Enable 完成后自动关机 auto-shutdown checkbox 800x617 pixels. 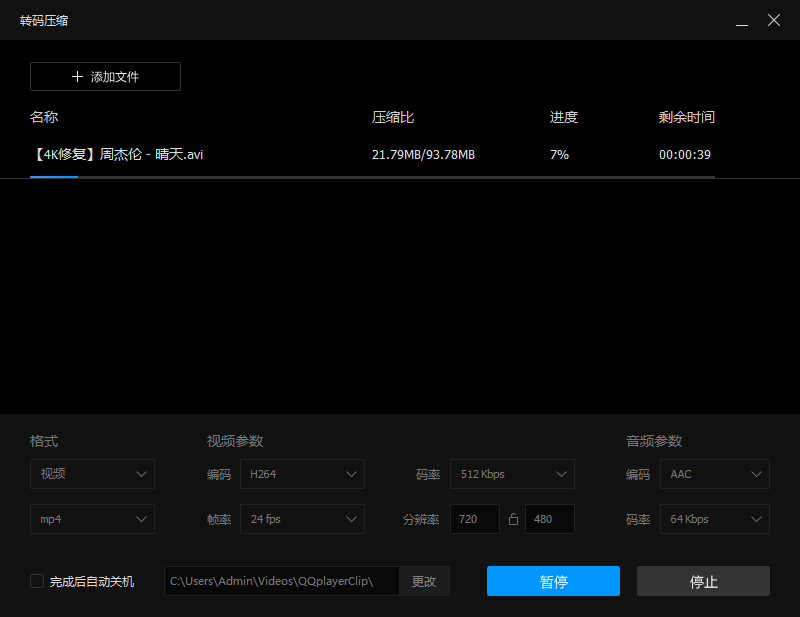pos(37,581)
